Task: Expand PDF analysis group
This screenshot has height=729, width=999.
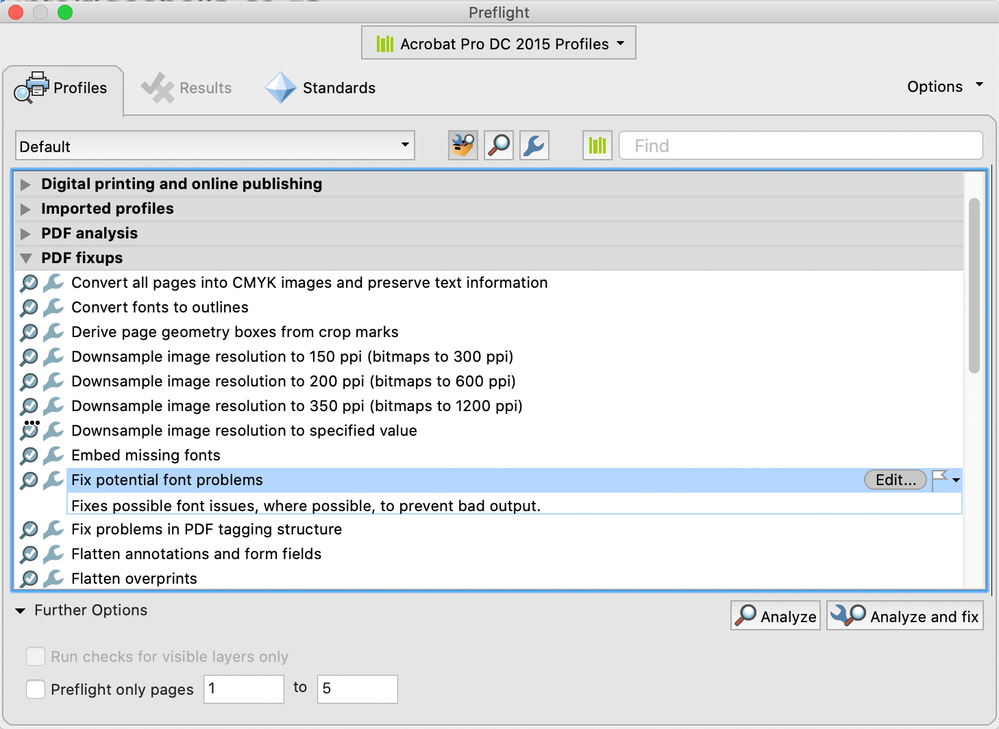Action: click(x=25, y=234)
